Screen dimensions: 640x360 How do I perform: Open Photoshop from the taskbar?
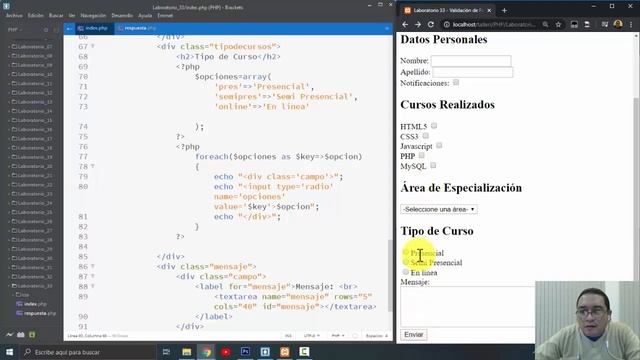point(245,352)
